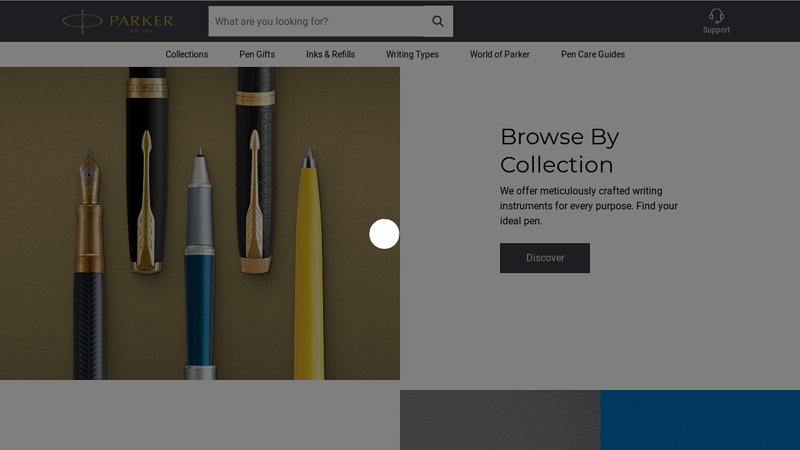
Task: Expand the Inks & Refills menu
Action: click(x=330, y=54)
